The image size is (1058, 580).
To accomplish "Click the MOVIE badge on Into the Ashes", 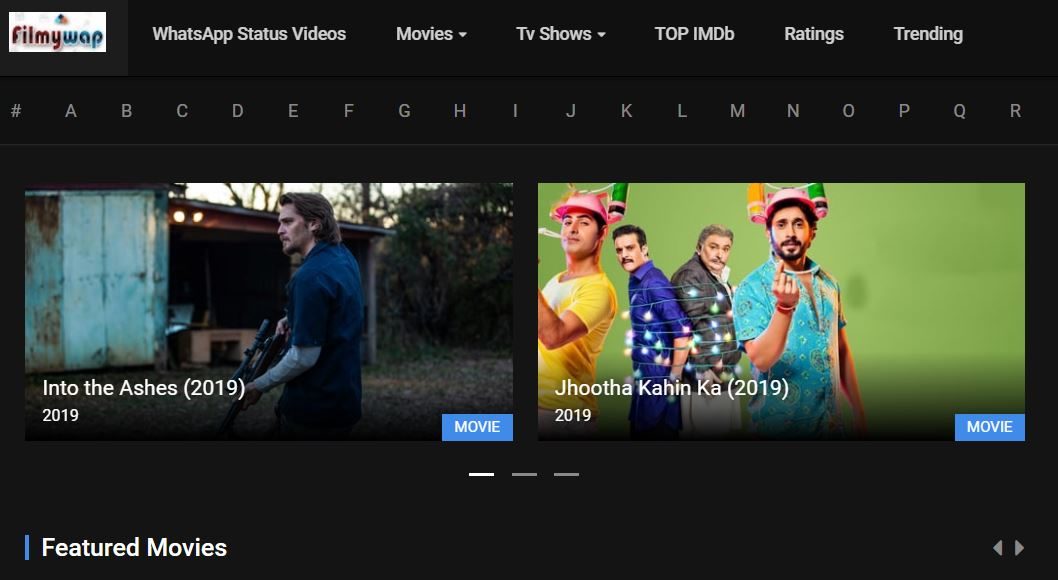I will [477, 427].
